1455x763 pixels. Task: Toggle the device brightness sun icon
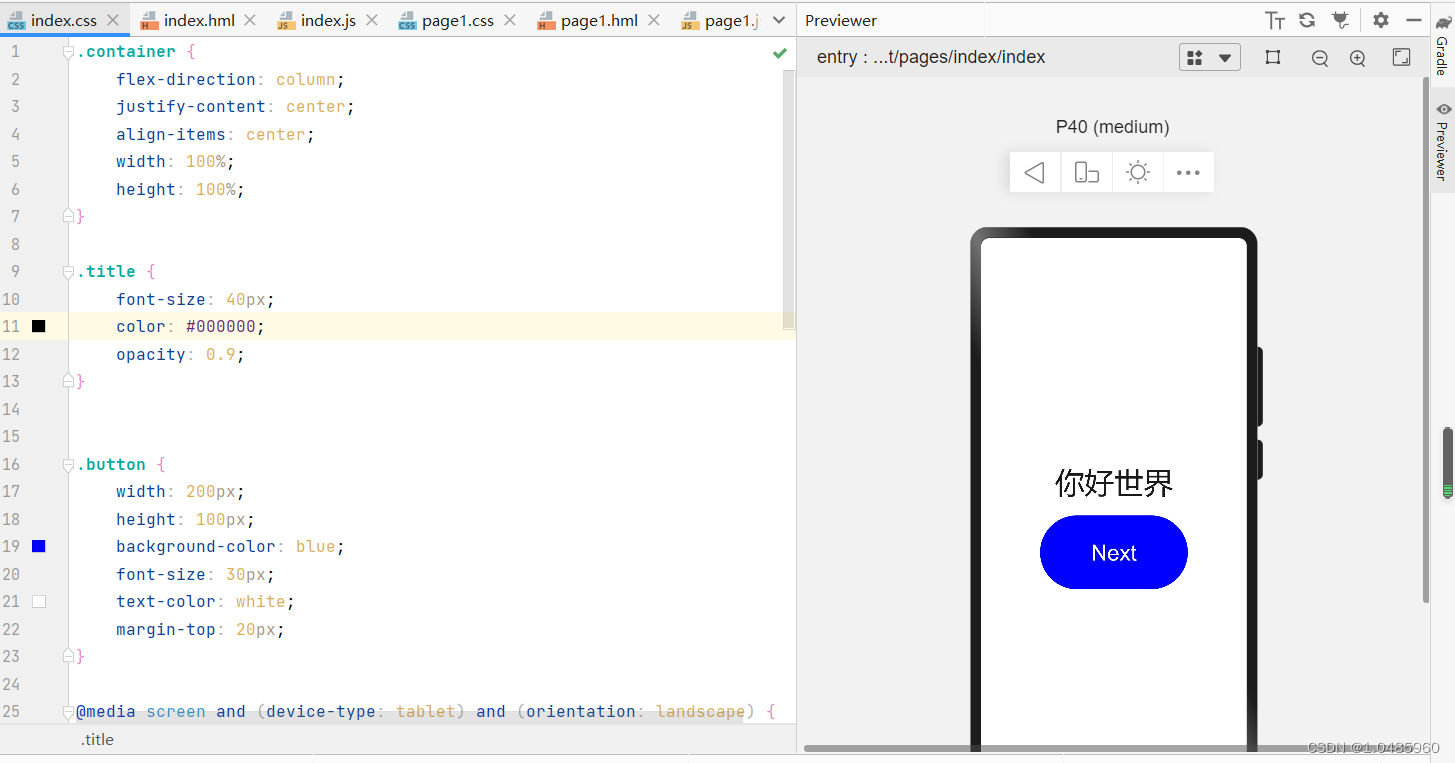[x=1138, y=173]
